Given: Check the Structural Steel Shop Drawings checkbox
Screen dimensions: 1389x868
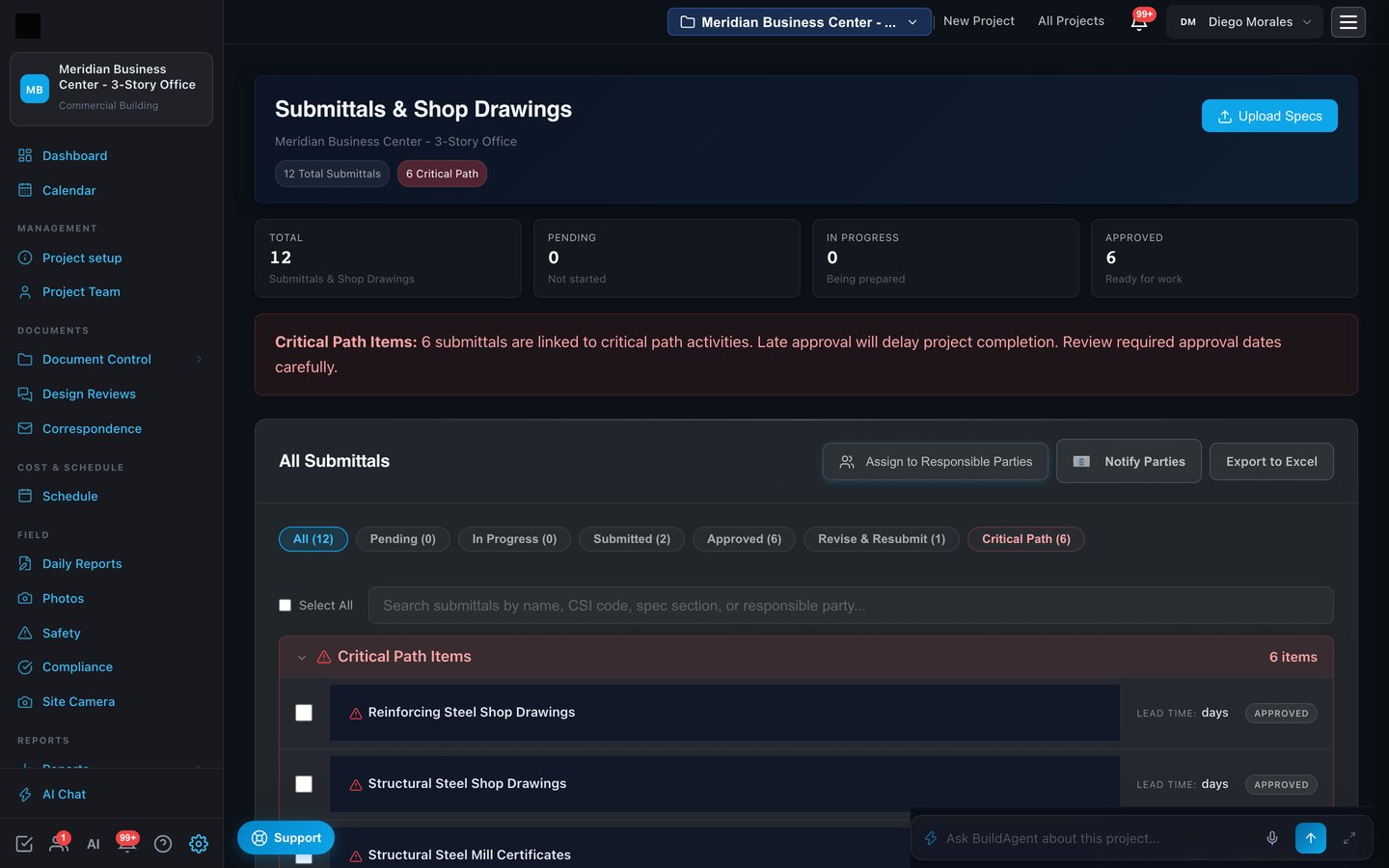Looking at the screenshot, I should point(304,784).
